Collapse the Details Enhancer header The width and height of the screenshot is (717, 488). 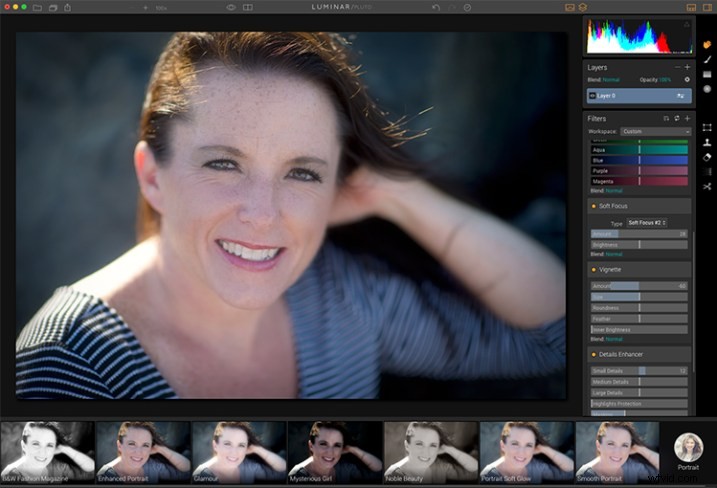(639, 354)
